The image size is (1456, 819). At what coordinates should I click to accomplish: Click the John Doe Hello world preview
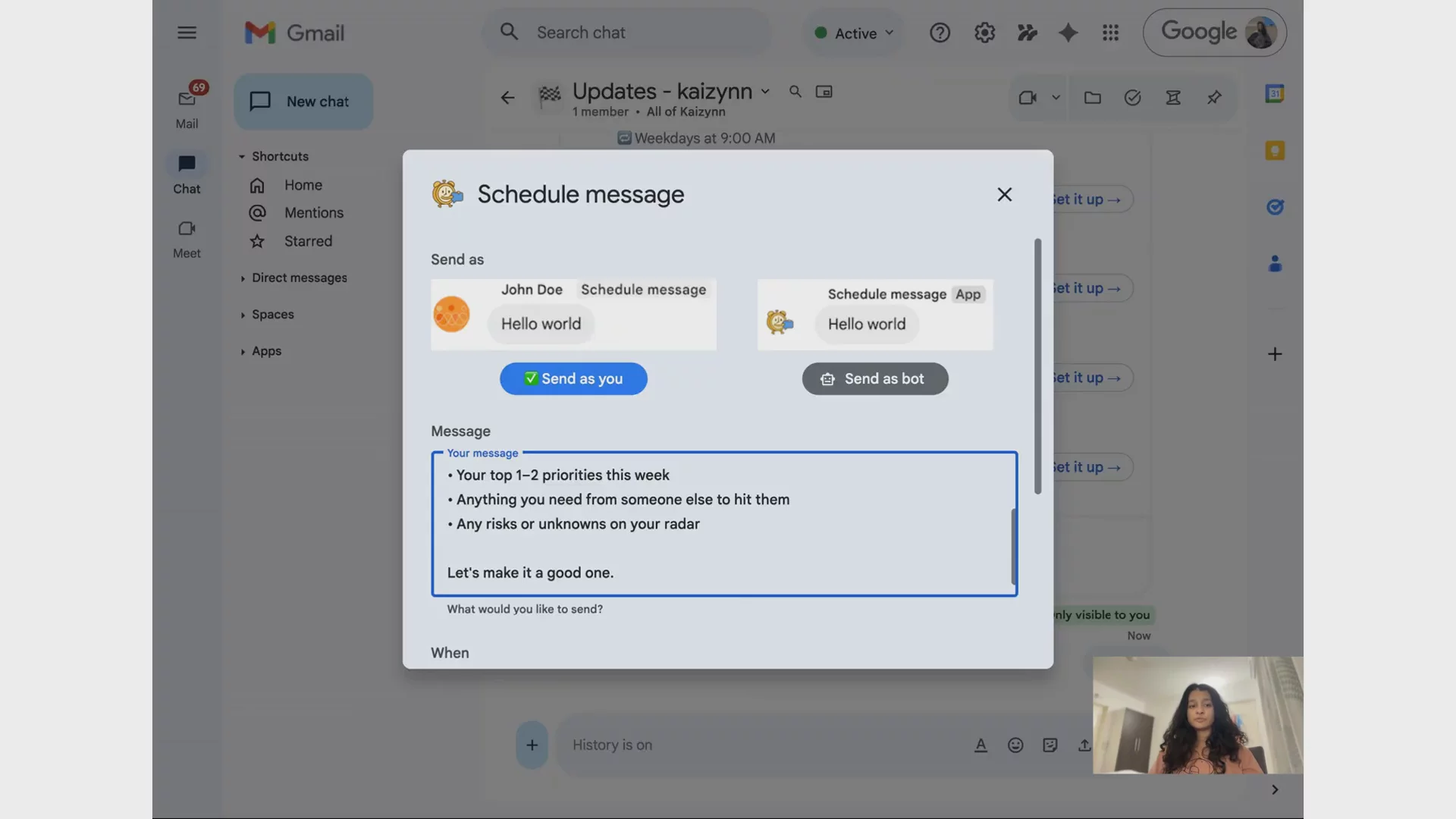(573, 315)
